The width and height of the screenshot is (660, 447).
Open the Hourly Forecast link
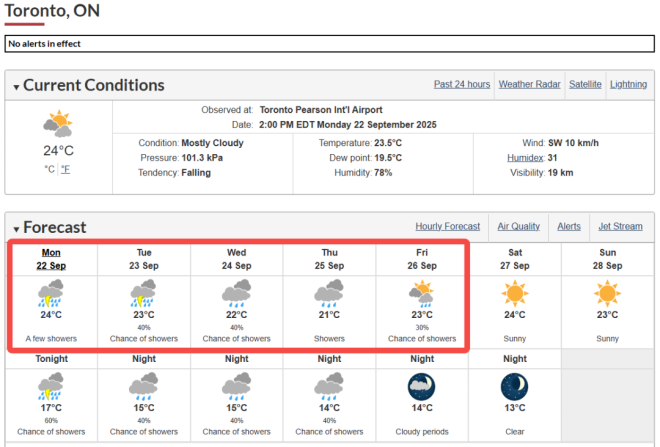pos(448,226)
